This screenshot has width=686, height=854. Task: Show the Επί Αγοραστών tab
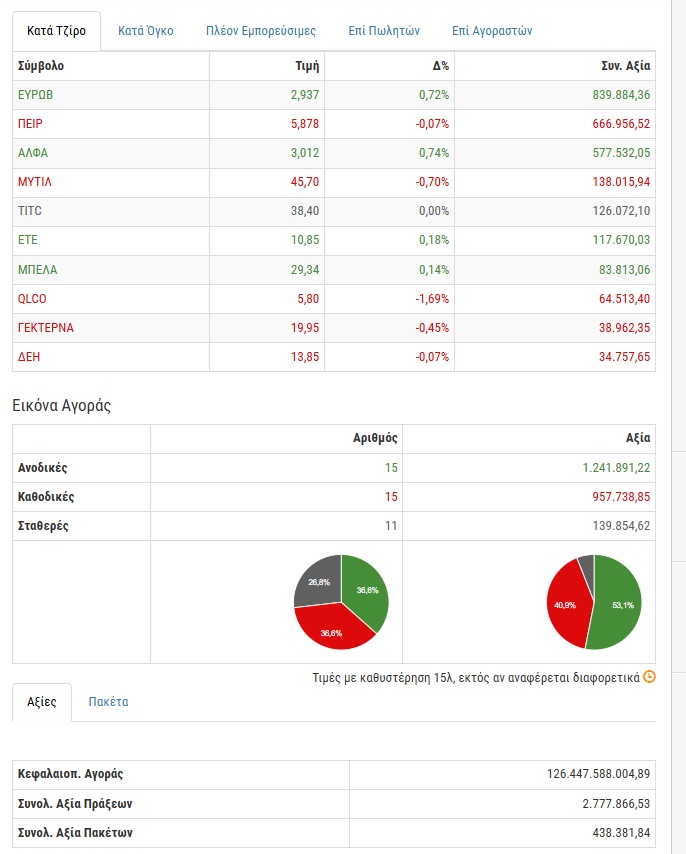[492, 31]
